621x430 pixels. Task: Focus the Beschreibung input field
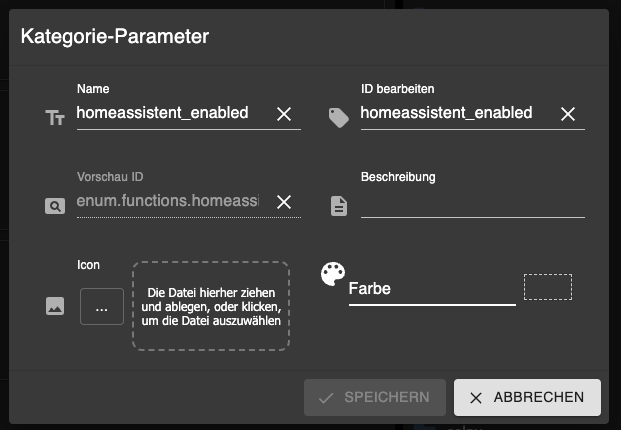click(x=472, y=203)
